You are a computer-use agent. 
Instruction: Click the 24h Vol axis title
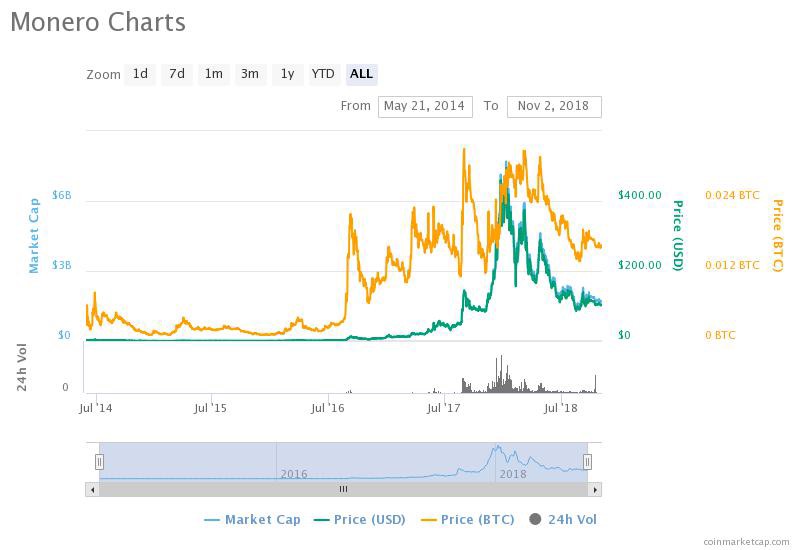coord(21,367)
